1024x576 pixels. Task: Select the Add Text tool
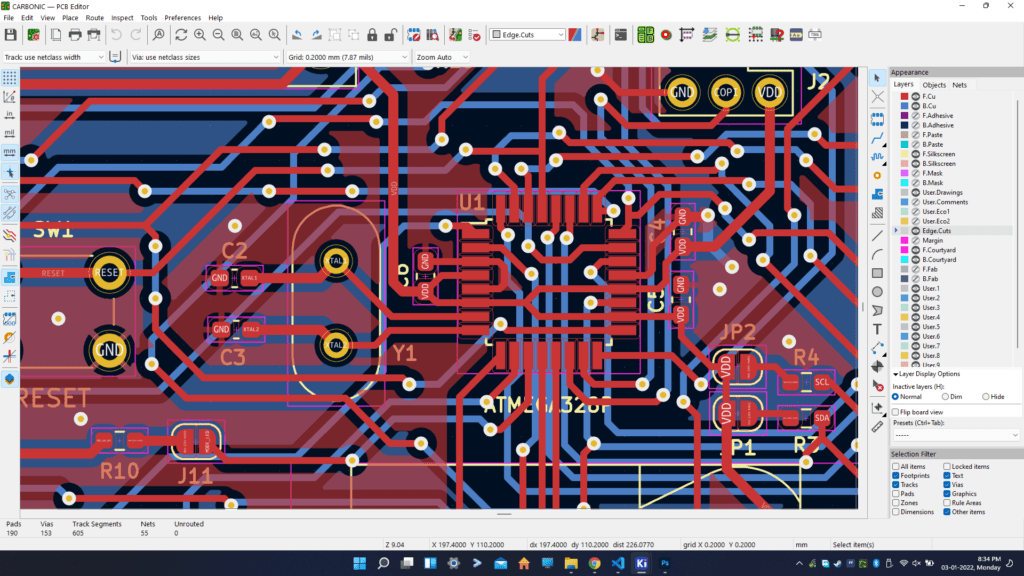(x=877, y=329)
